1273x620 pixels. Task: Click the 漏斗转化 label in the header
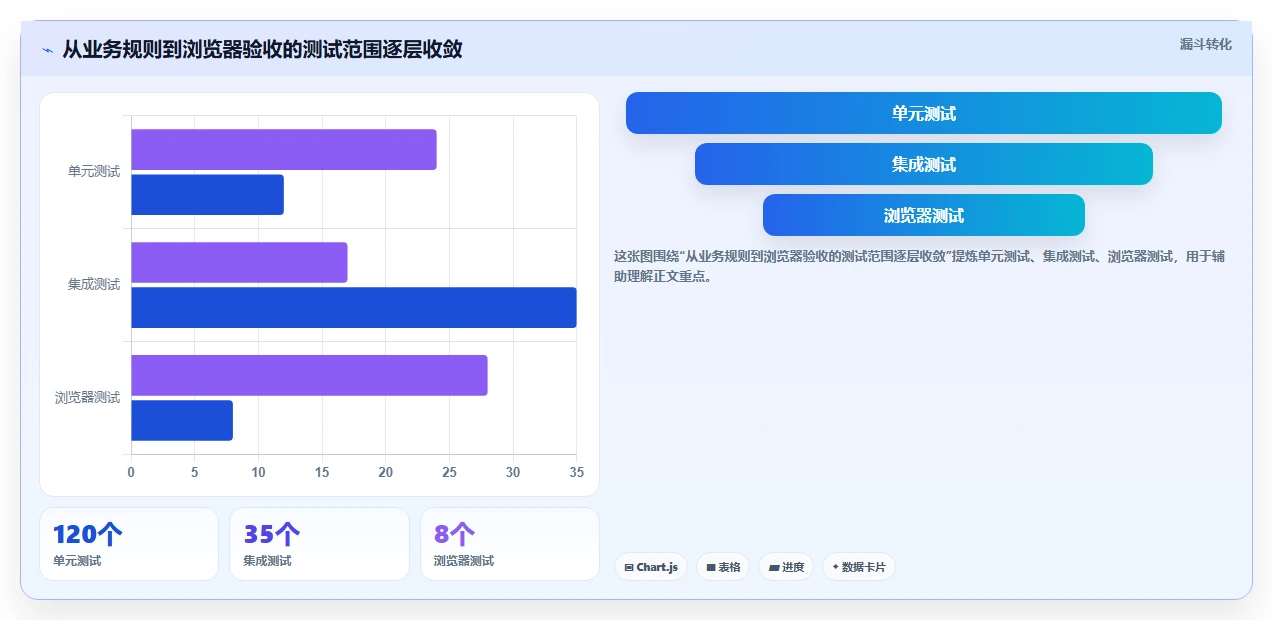1205,45
